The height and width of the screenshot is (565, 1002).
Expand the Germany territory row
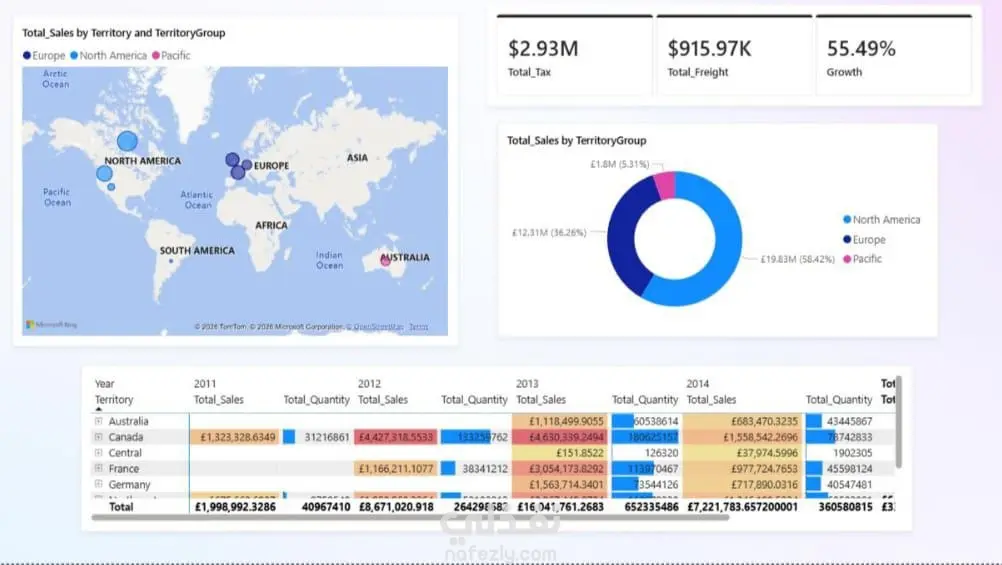(x=98, y=484)
